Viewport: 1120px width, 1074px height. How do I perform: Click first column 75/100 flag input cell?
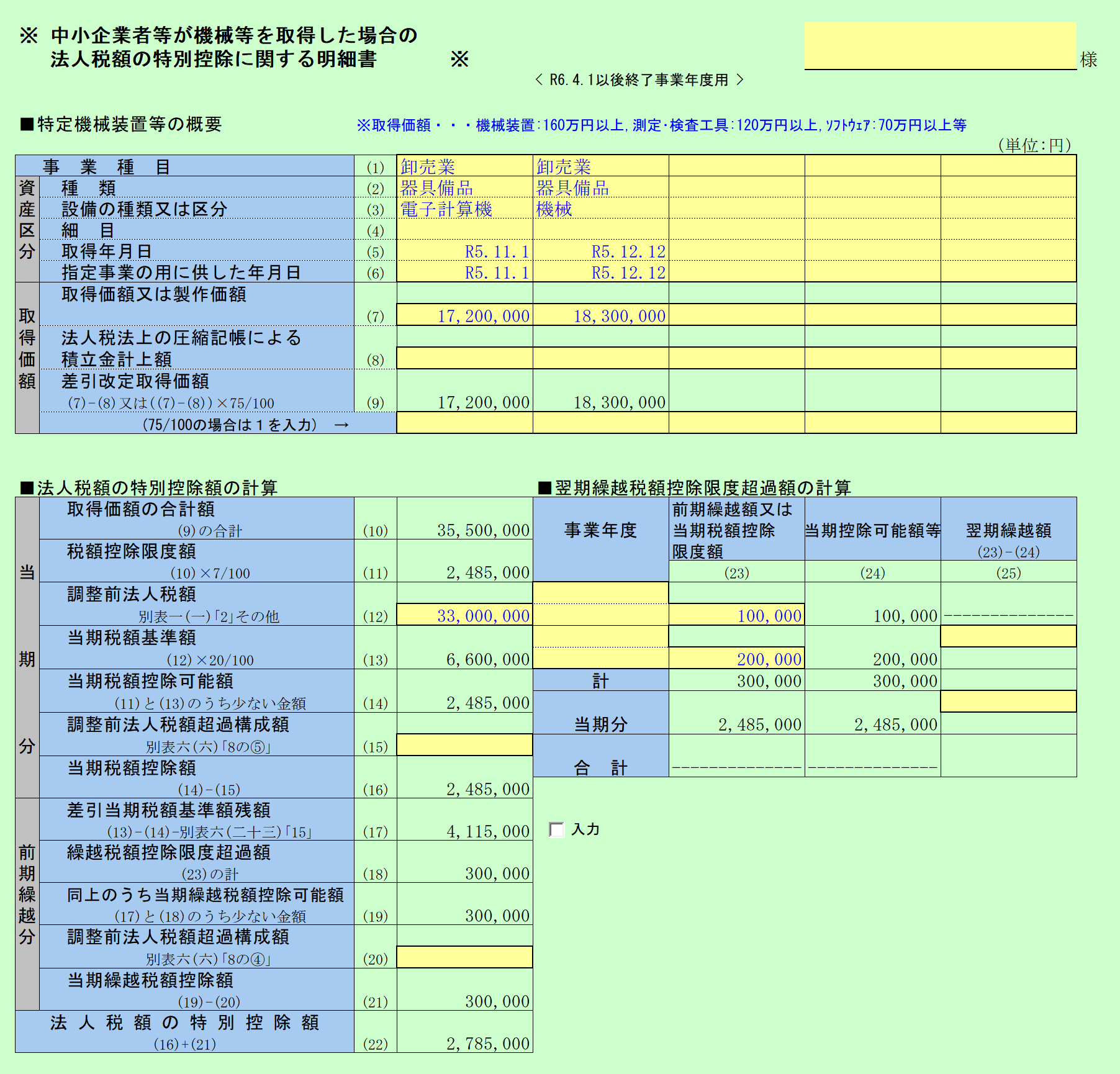click(464, 423)
